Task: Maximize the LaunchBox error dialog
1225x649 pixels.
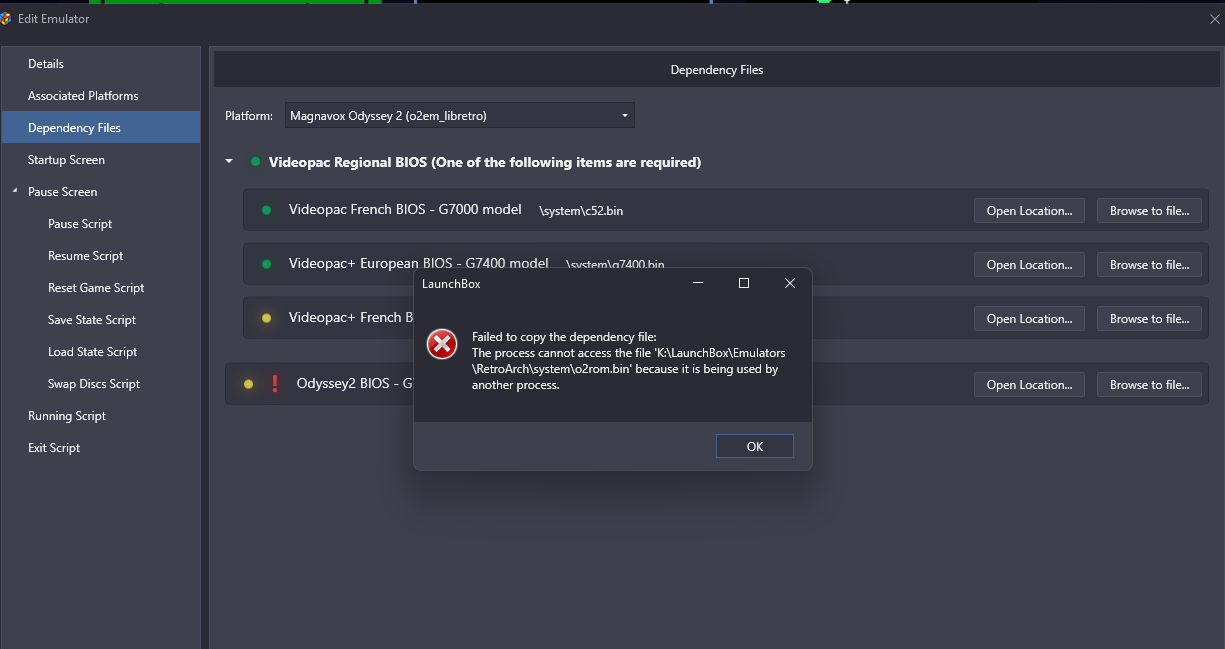Action: click(x=744, y=283)
